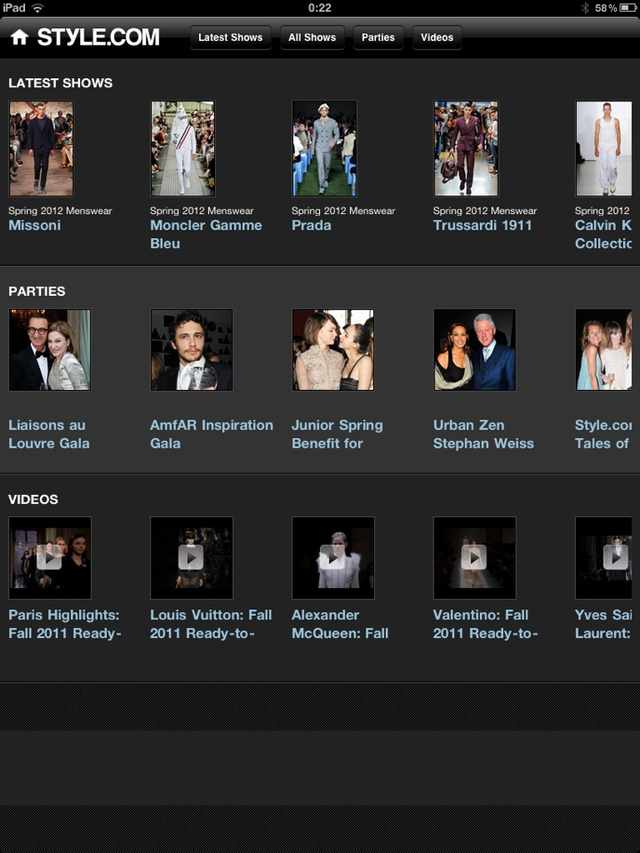Play the Valentino Fall 2011 video
Viewport: 640px width, 853px height.
pyautogui.click(x=475, y=558)
